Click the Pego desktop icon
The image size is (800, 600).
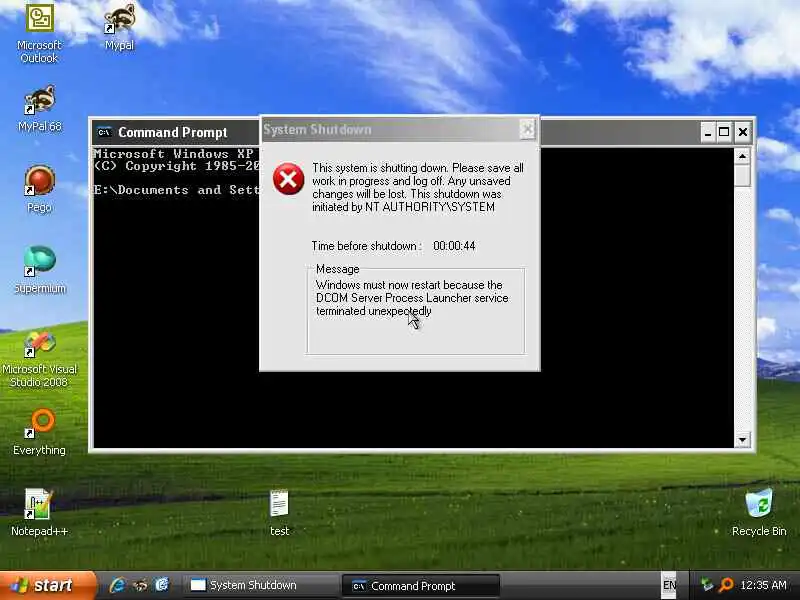[x=39, y=189]
